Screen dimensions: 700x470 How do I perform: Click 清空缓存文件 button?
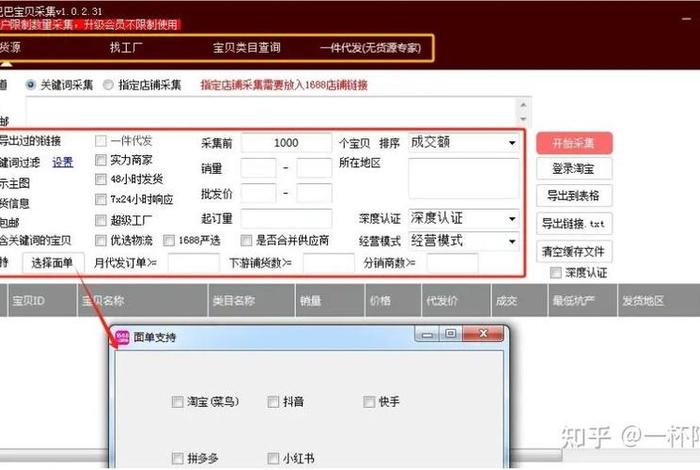point(574,251)
